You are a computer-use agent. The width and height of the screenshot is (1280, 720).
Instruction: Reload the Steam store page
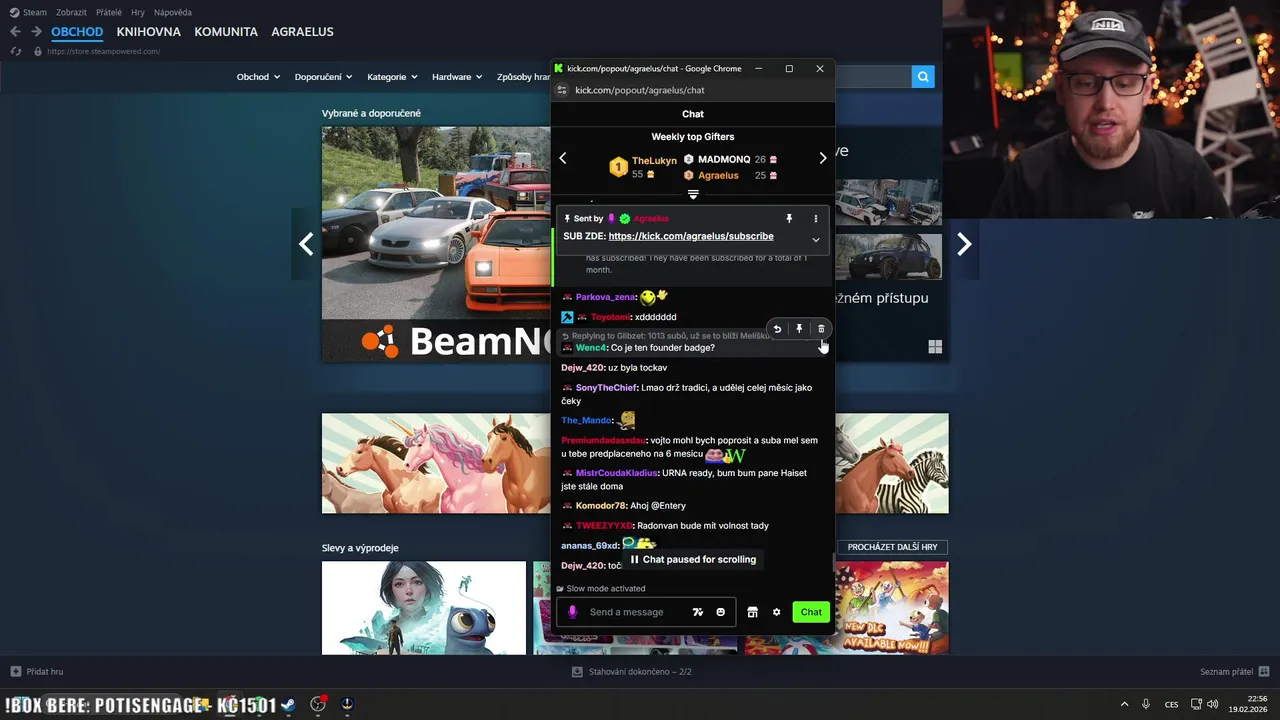pos(16,51)
